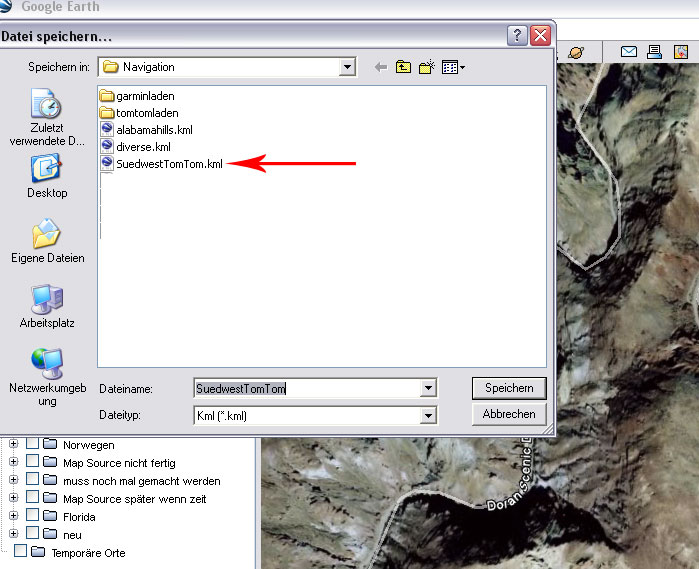699x569 pixels.
Task: Go to Eigene Dateien in sidebar
Action: pos(47,240)
